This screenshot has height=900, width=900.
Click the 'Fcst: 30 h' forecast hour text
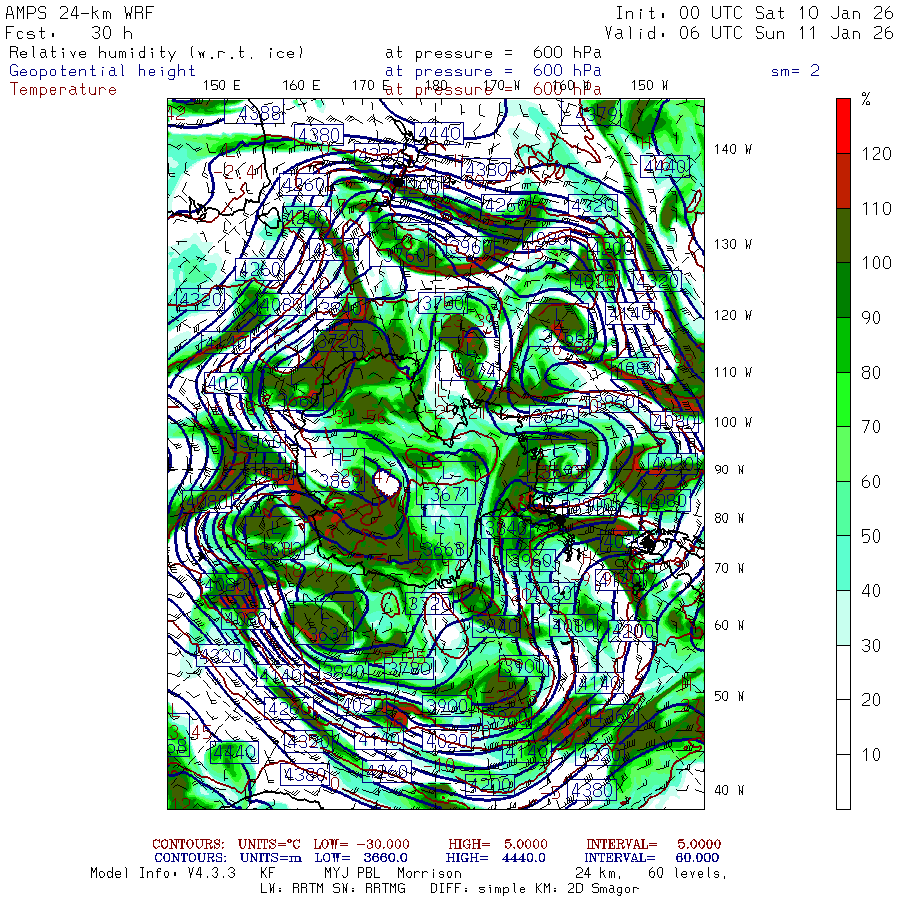click(69, 33)
